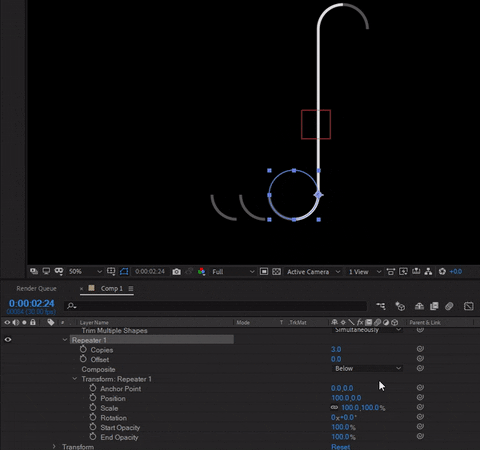Toggle Hide Shy Layers icon
The height and width of the screenshot is (450, 480).
(419, 306)
